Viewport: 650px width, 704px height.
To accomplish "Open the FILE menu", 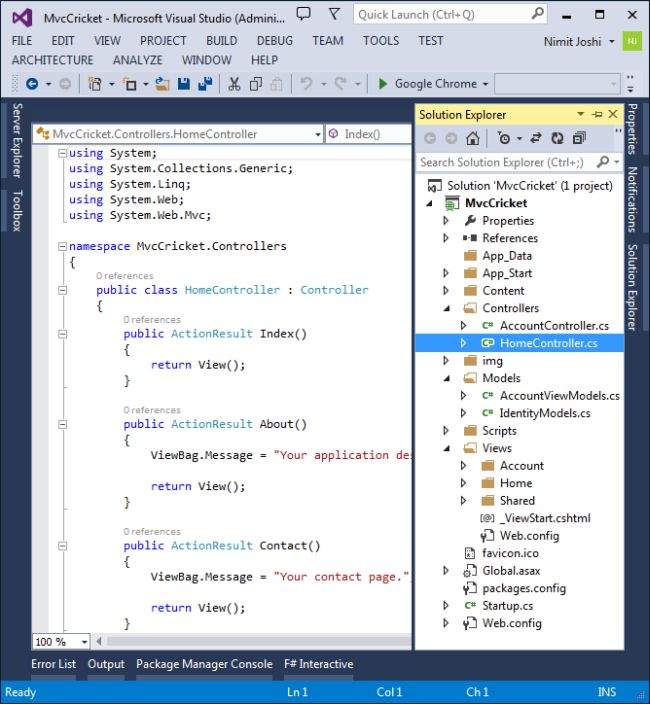I will pos(22,41).
